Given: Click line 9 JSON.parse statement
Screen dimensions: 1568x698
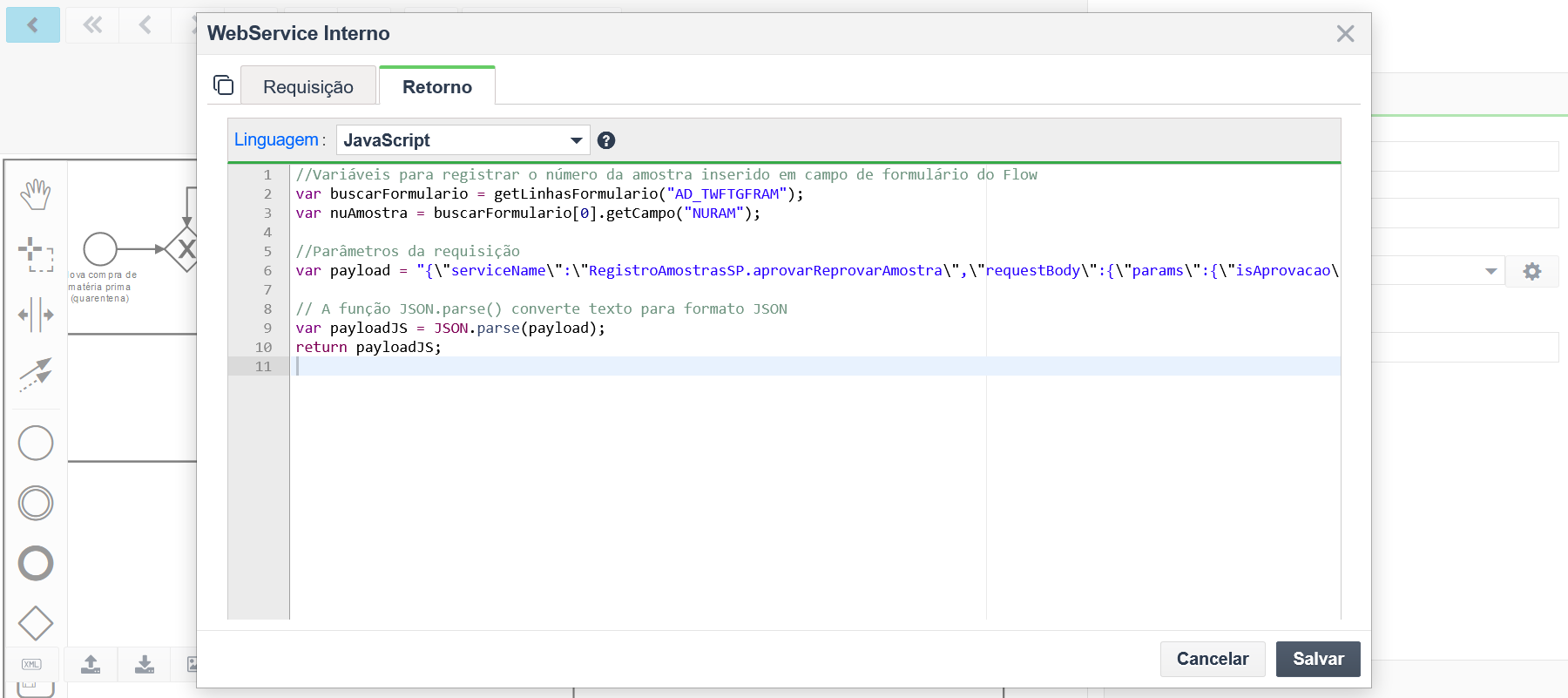Looking at the screenshot, I should (x=450, y=328).
